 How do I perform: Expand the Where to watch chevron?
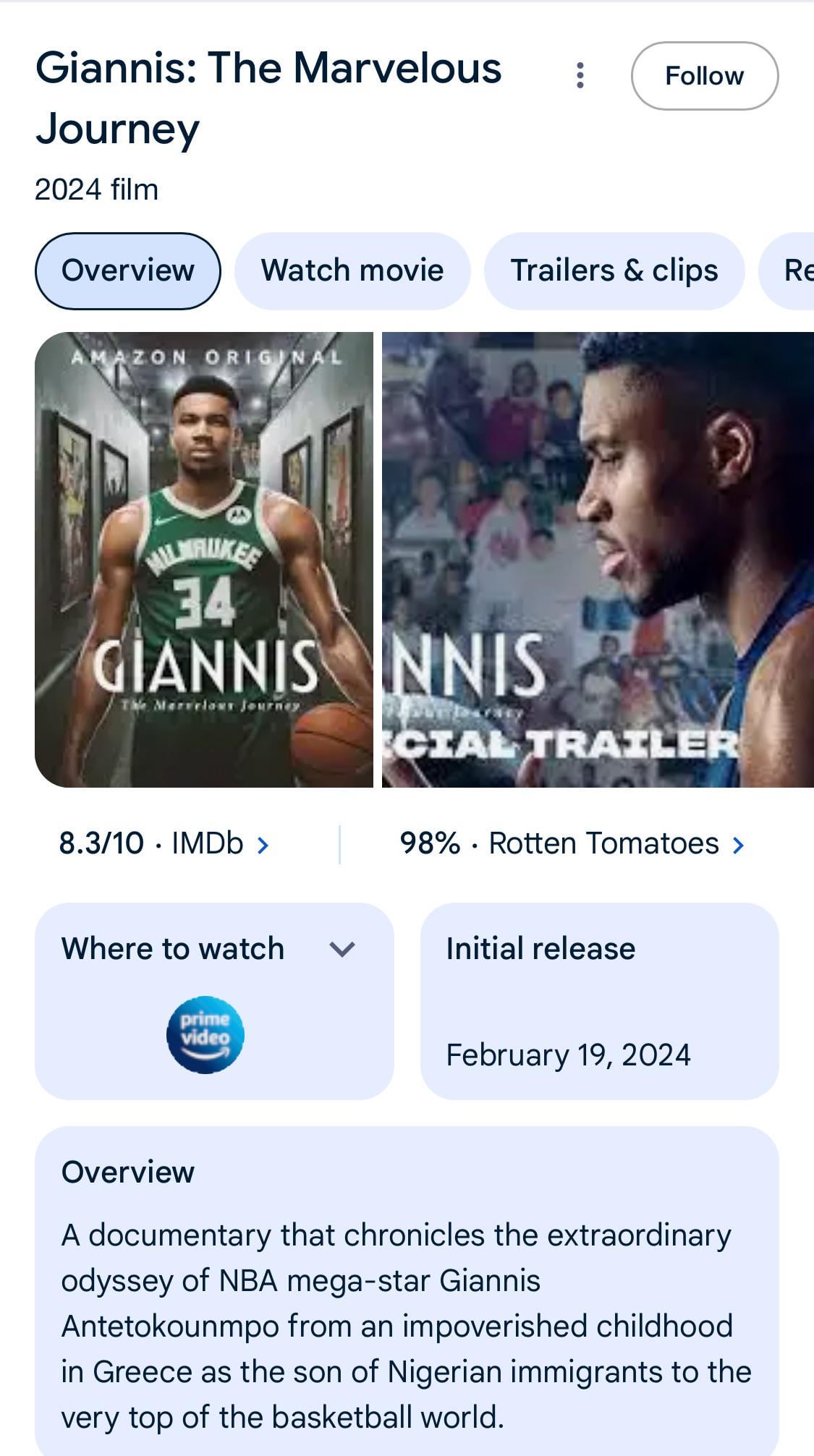click(x=342, y=949)
